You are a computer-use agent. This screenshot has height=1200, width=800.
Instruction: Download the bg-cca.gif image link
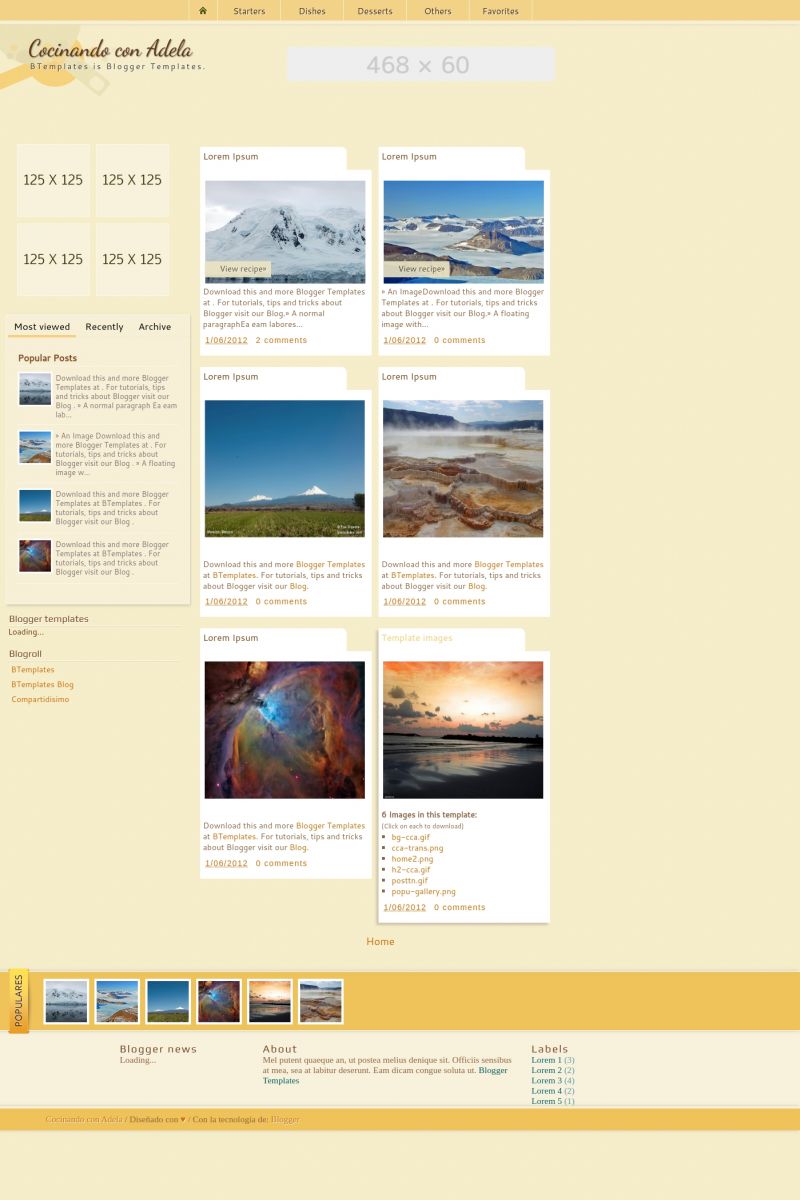click(410, 837)
